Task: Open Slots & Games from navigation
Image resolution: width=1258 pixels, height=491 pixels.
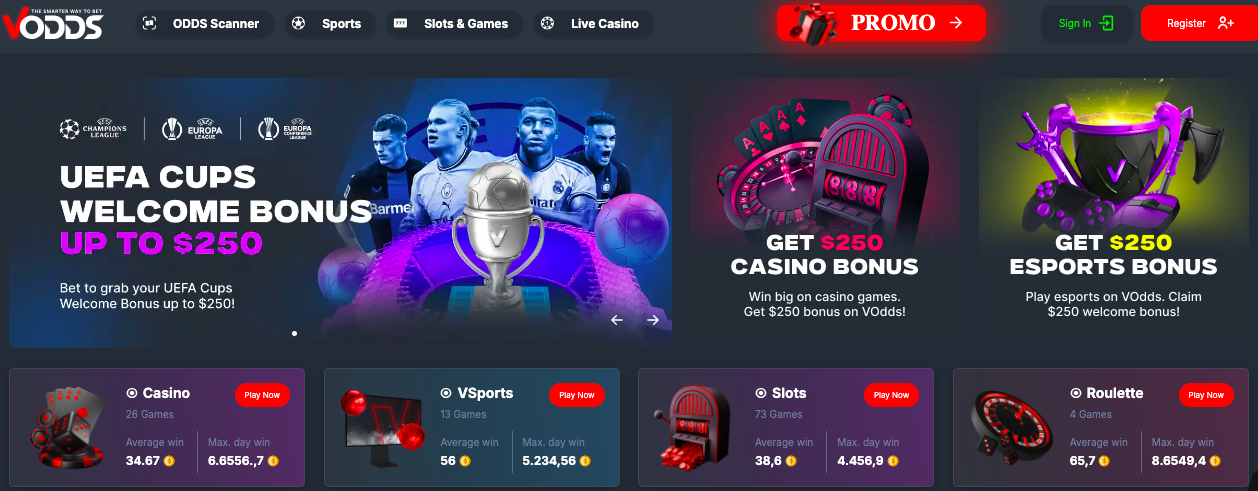Action: (x=453, y=23)
